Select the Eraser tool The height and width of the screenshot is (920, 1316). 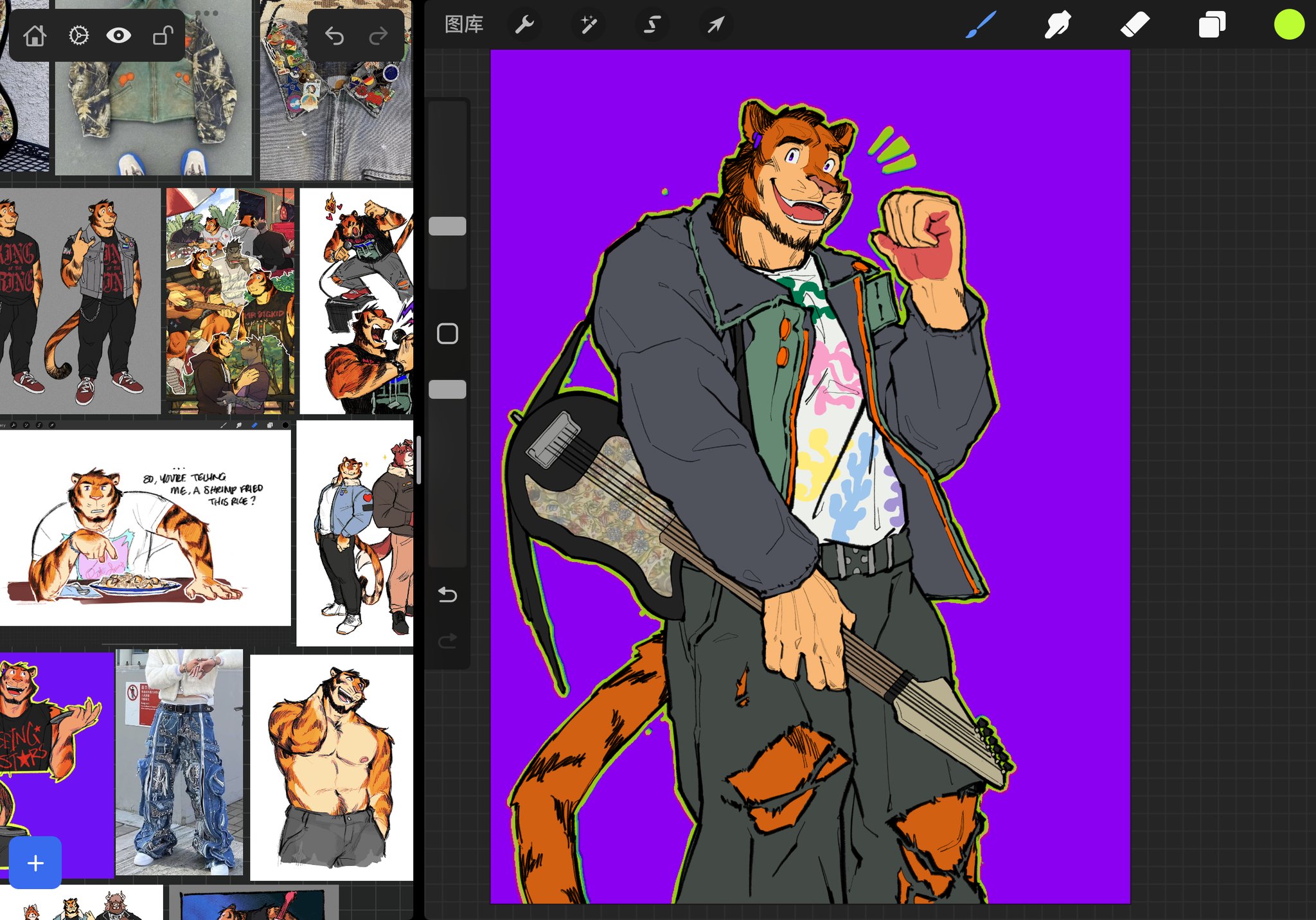1135,24
